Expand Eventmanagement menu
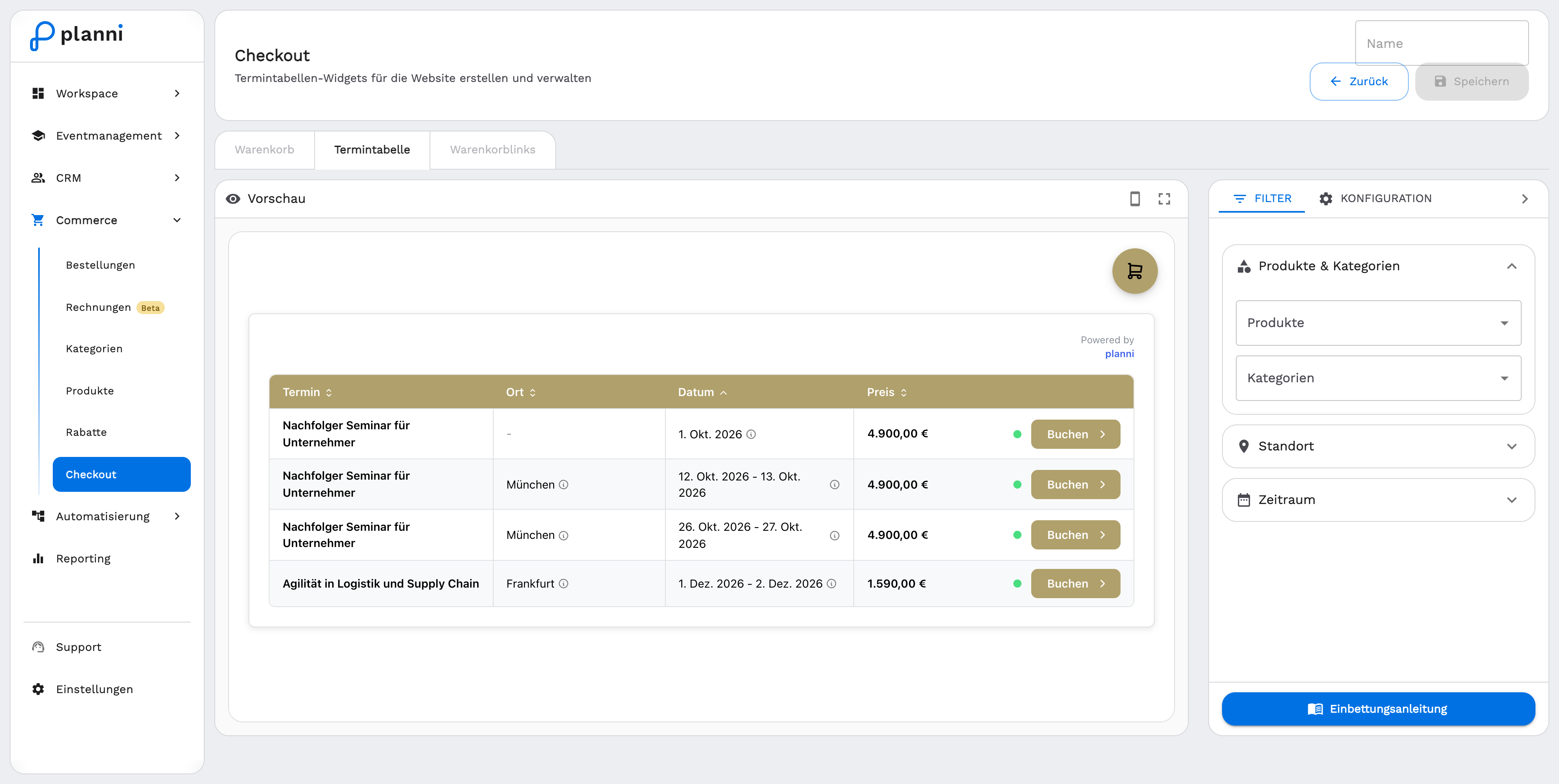Viewport: 1559px width, 784px height. tap(107, 136)
